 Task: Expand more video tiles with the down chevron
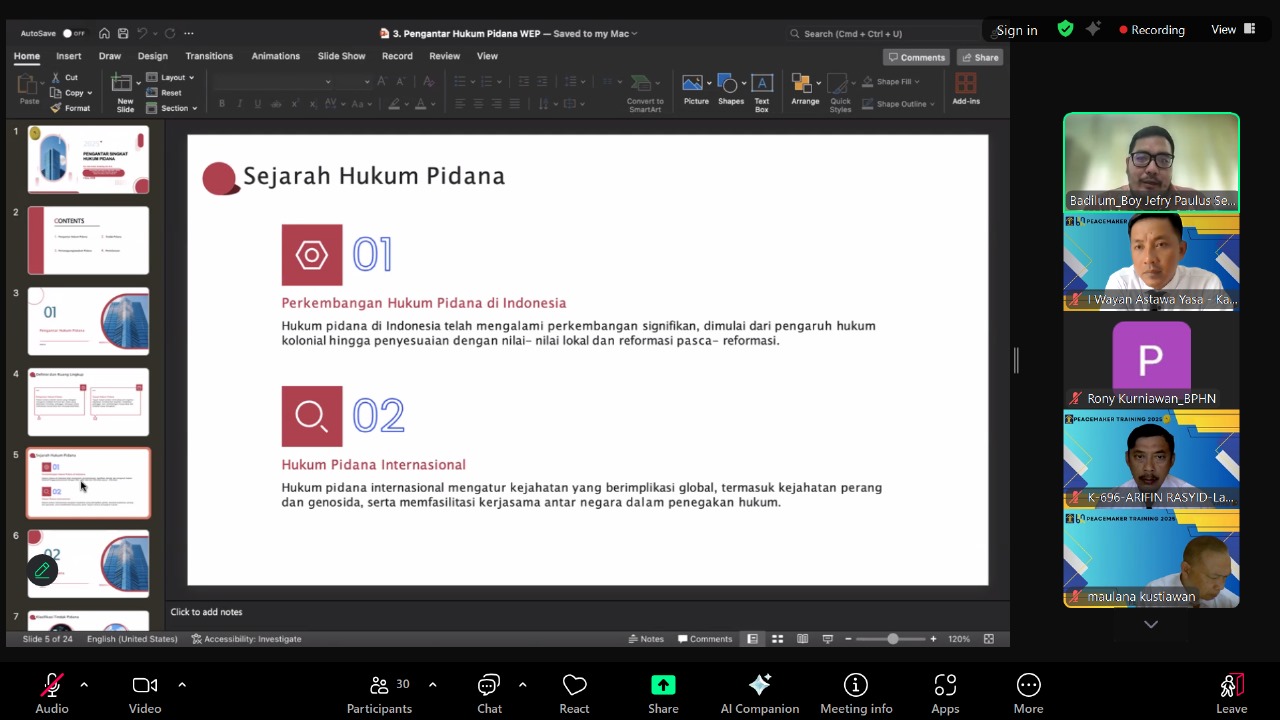pos(1151,624)
